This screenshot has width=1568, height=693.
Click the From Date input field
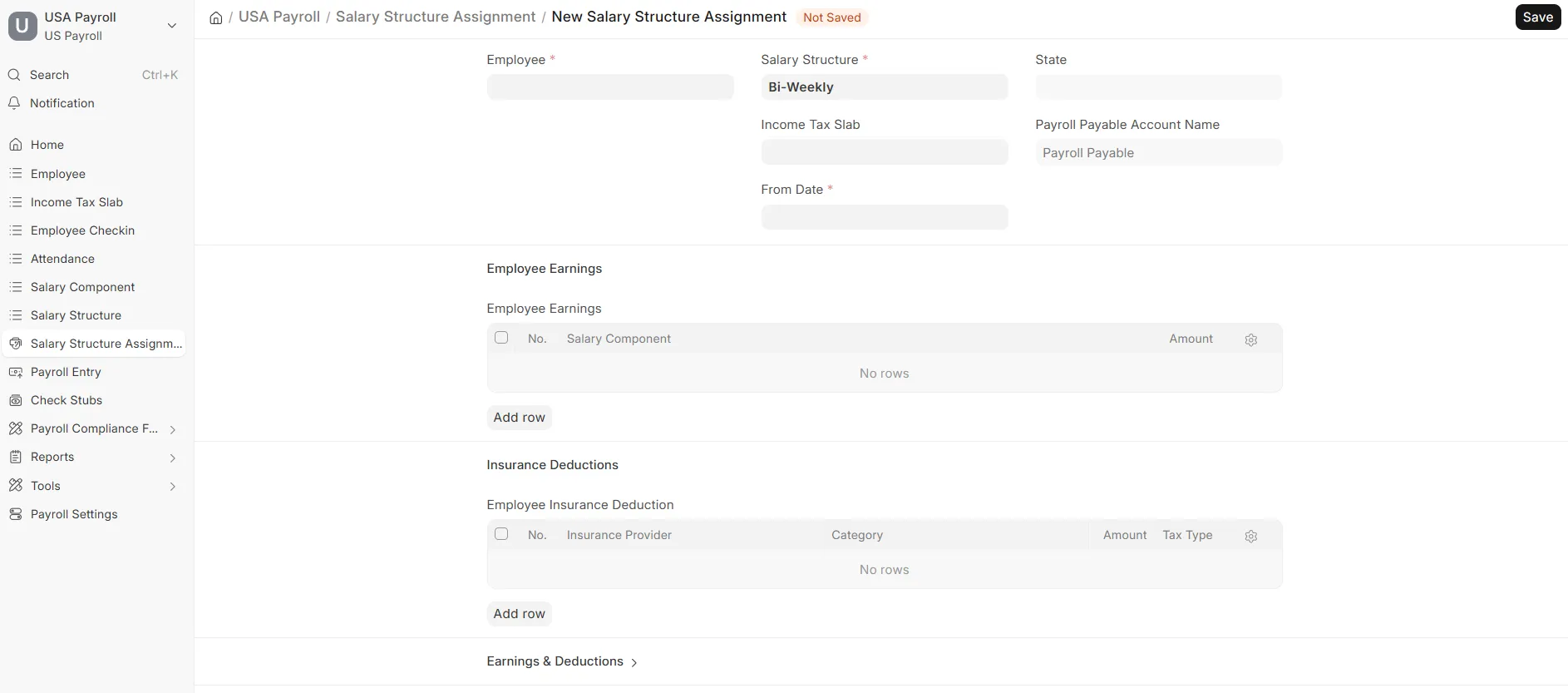click(x=885, y=217)
